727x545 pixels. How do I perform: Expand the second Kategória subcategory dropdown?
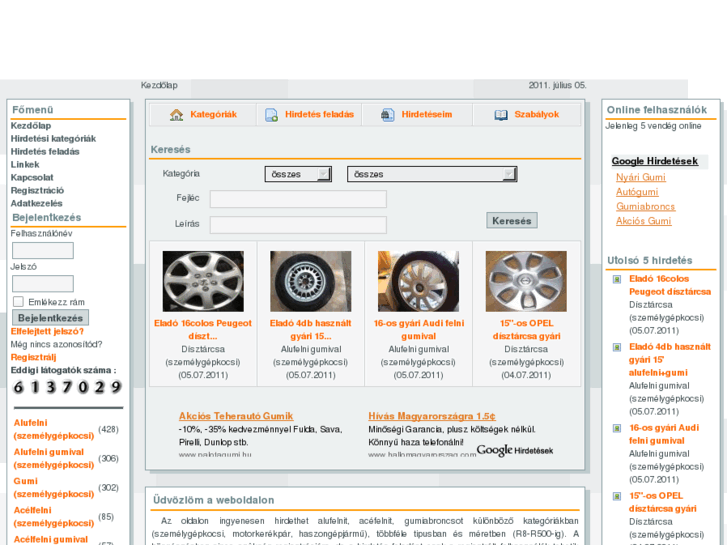point(431,174)
